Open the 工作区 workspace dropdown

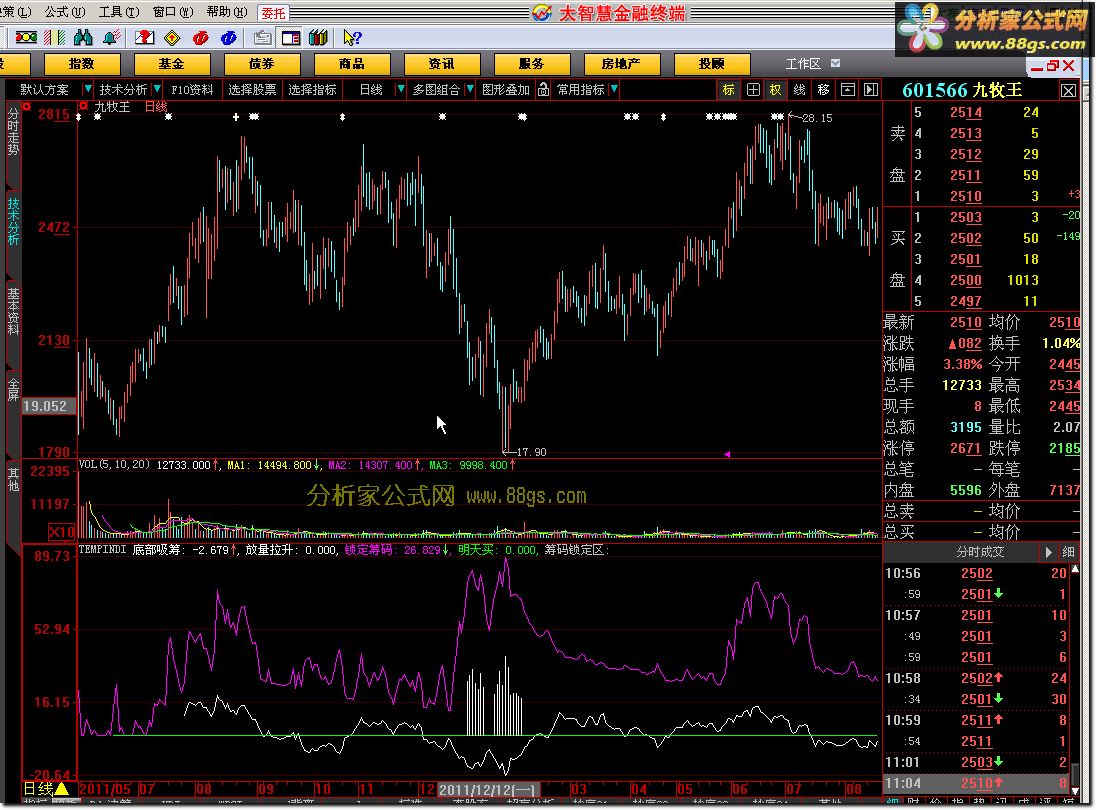click(835, 64)
